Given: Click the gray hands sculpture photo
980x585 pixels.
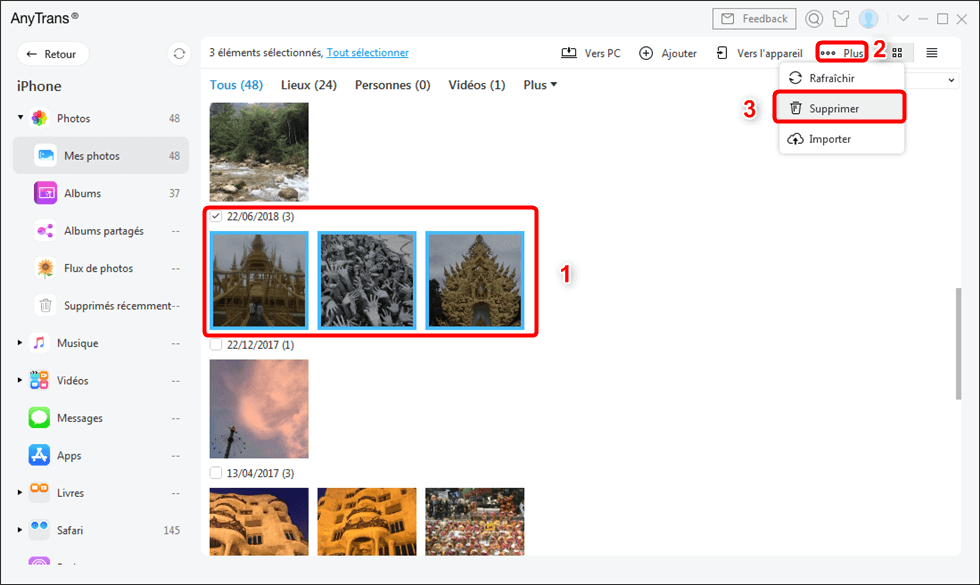Looking at the screenshot, I should 367,280.
